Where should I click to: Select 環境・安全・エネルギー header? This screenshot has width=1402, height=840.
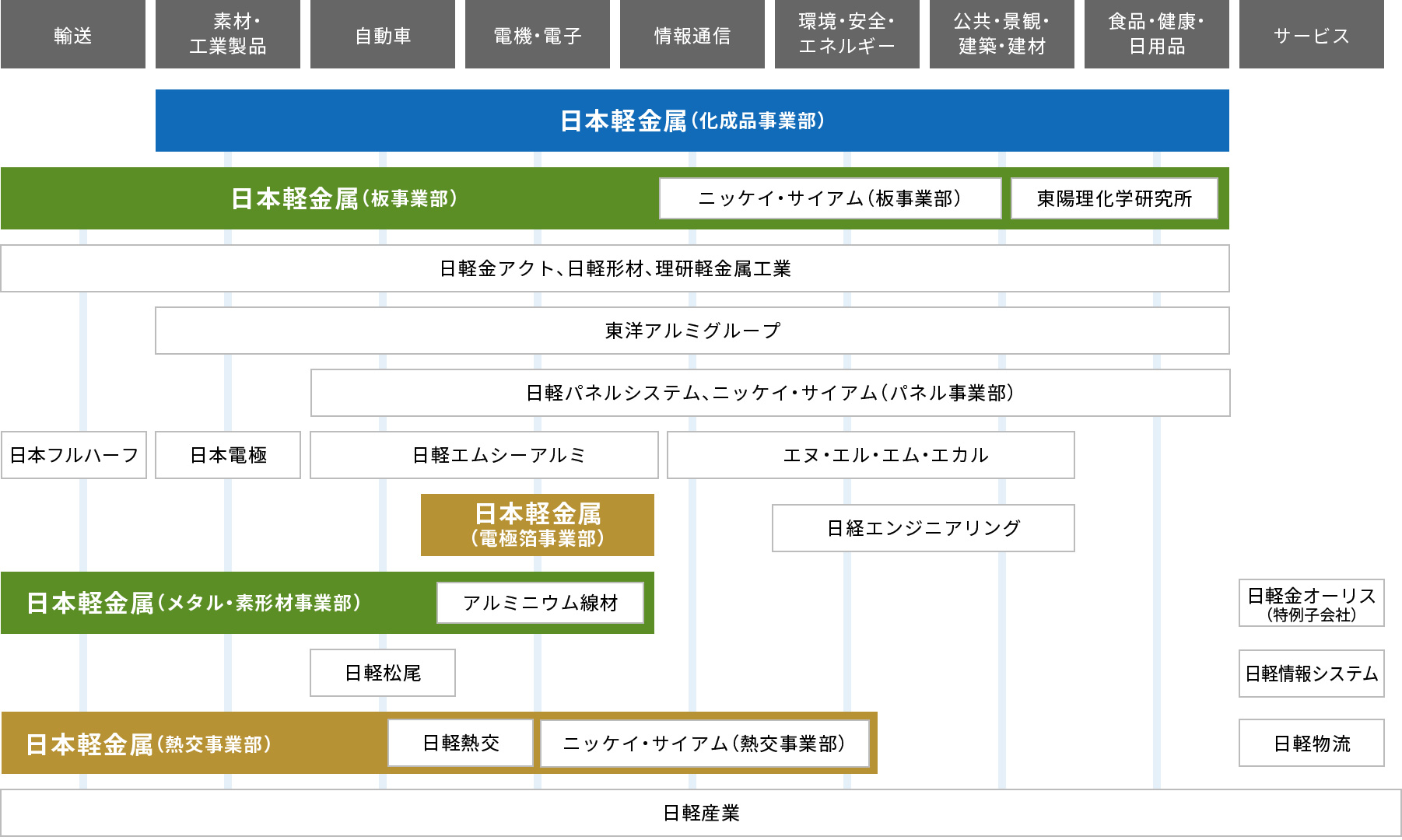(847, 34)
